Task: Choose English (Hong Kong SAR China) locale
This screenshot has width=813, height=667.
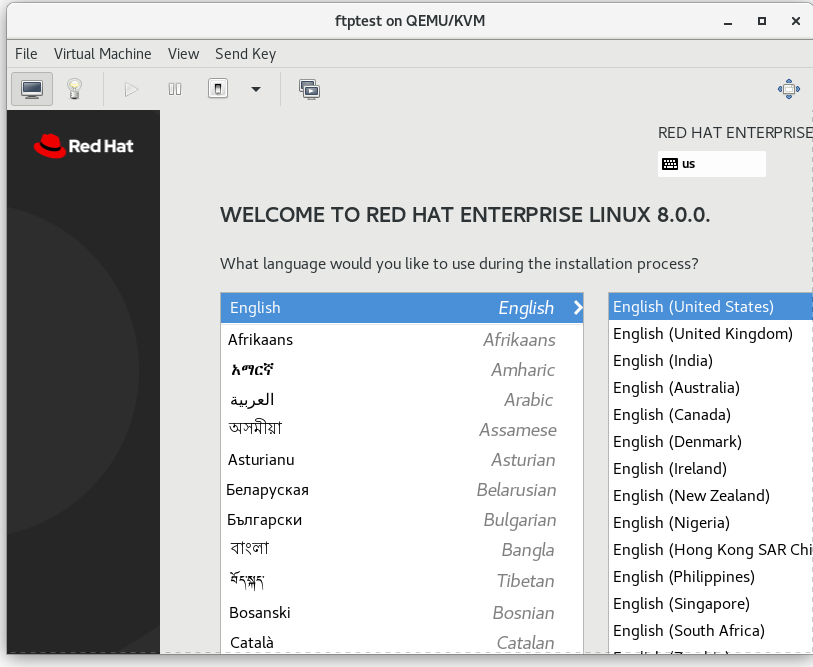Action: [x=710, y=549]
